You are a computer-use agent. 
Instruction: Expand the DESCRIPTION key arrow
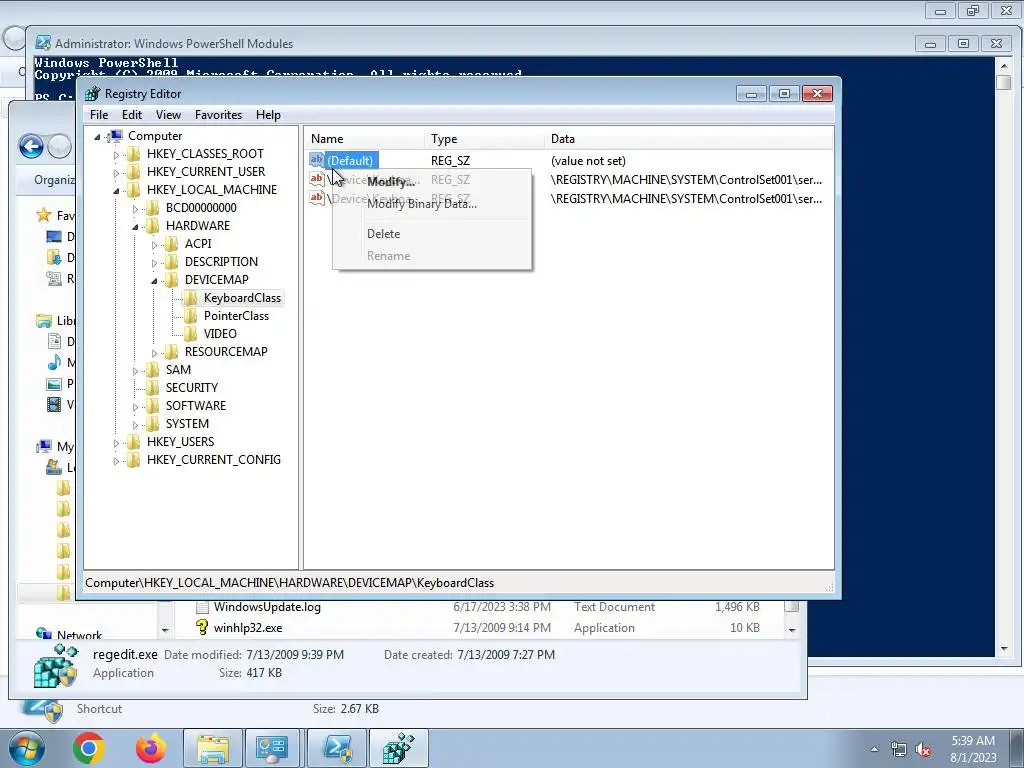(154, 263)
